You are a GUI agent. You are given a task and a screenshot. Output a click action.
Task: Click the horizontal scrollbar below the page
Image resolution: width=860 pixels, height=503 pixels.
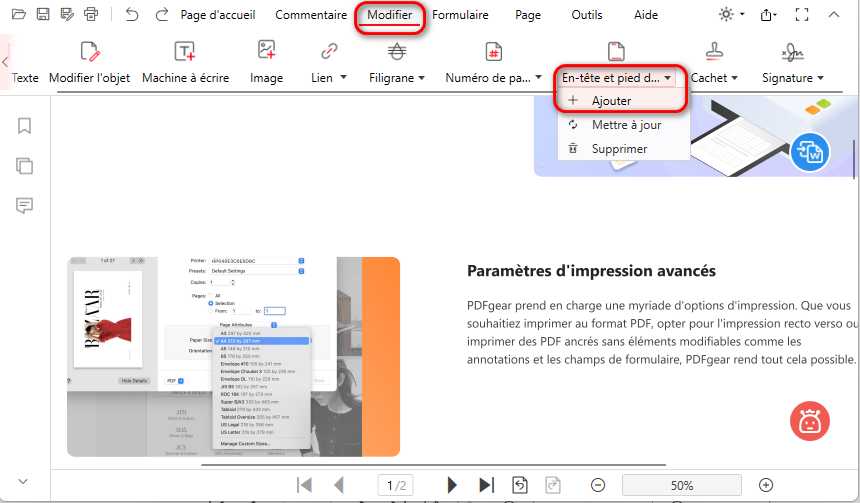tap(433, 465)
